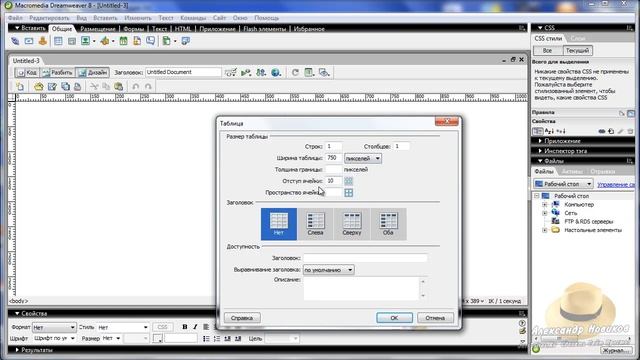Switch to Code view (Код)
The width and height of the screenshot is (640, 360).
coord(27,73)
